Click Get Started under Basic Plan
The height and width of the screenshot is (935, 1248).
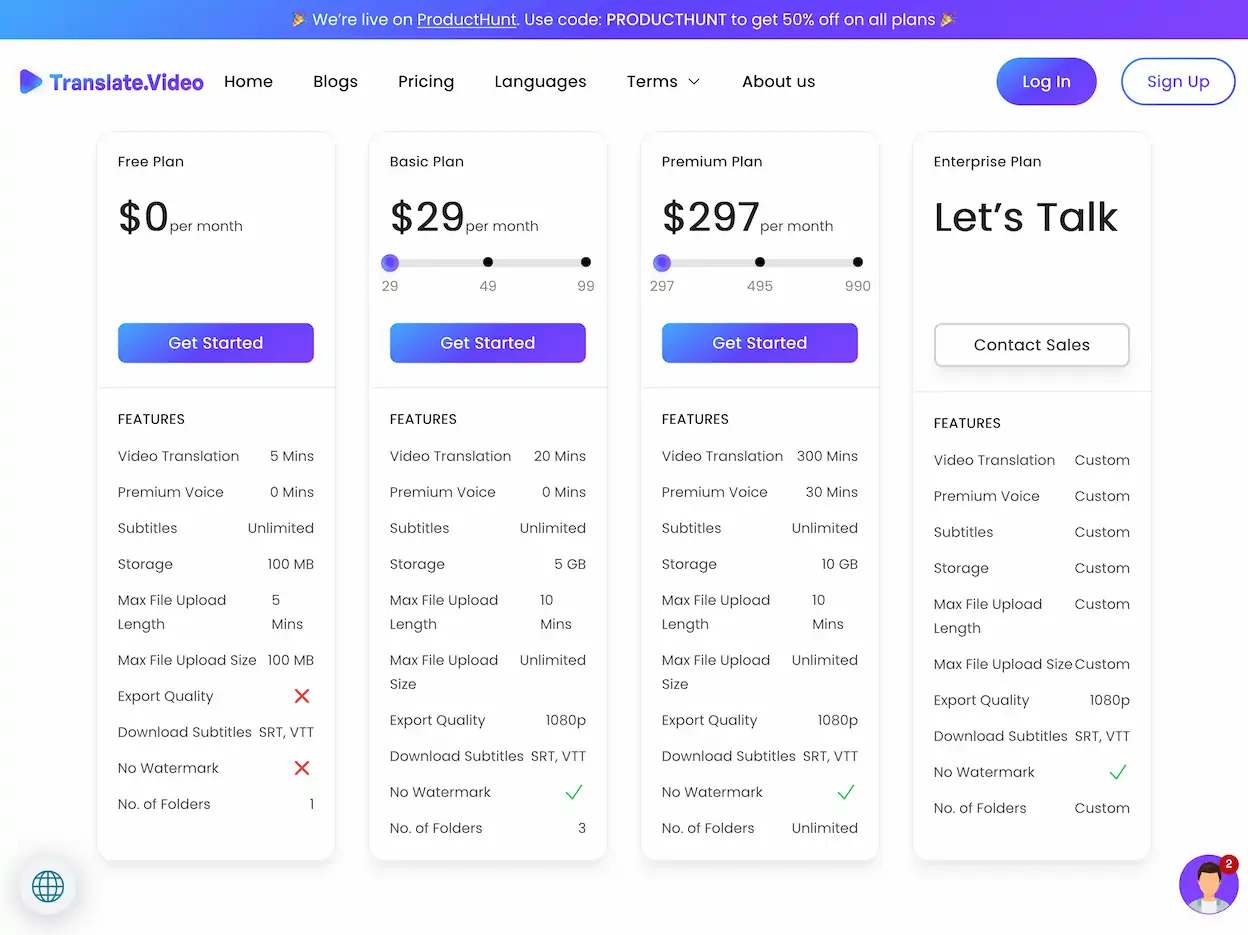coord(487,342)
